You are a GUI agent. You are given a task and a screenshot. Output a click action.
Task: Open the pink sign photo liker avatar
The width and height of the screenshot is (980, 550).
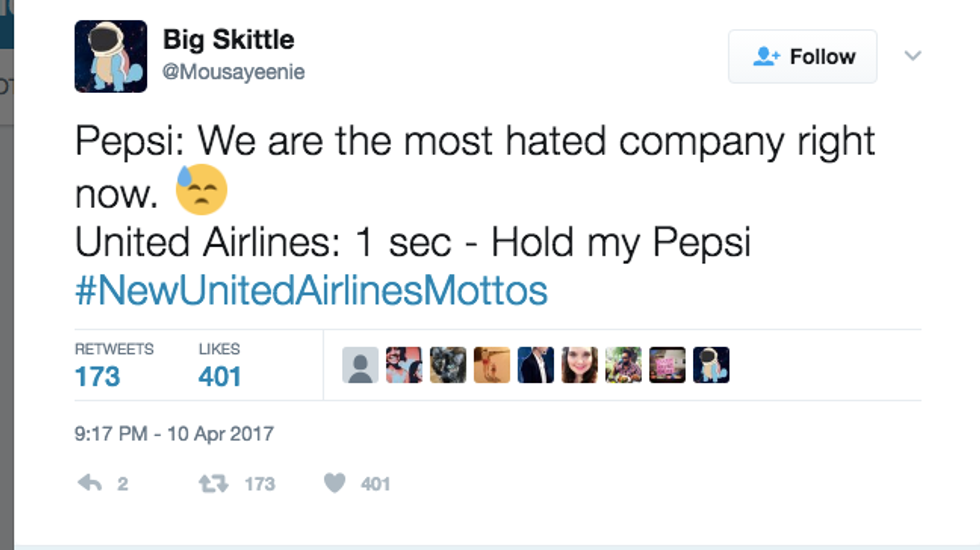667,365
